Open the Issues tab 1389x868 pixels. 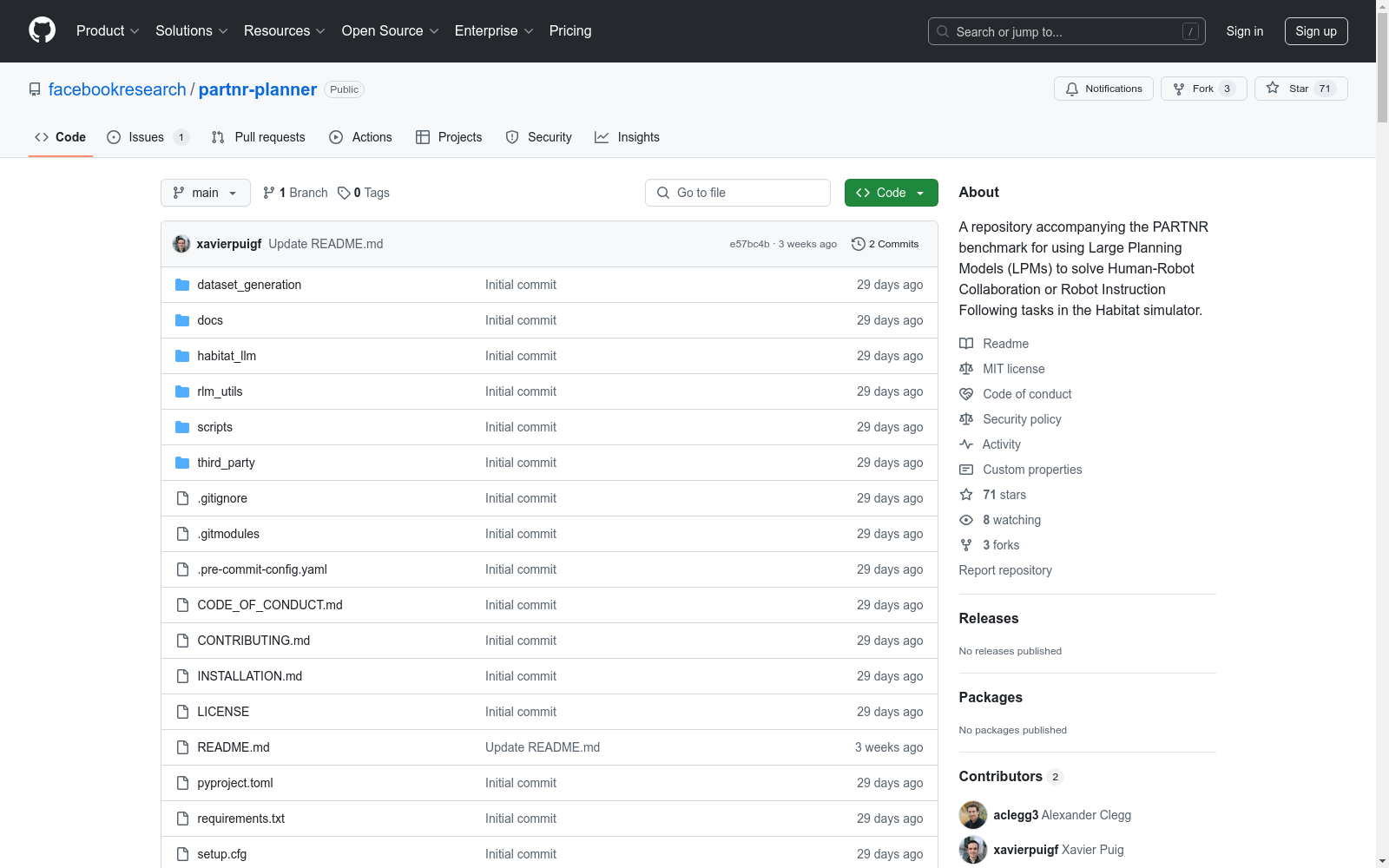148,137
